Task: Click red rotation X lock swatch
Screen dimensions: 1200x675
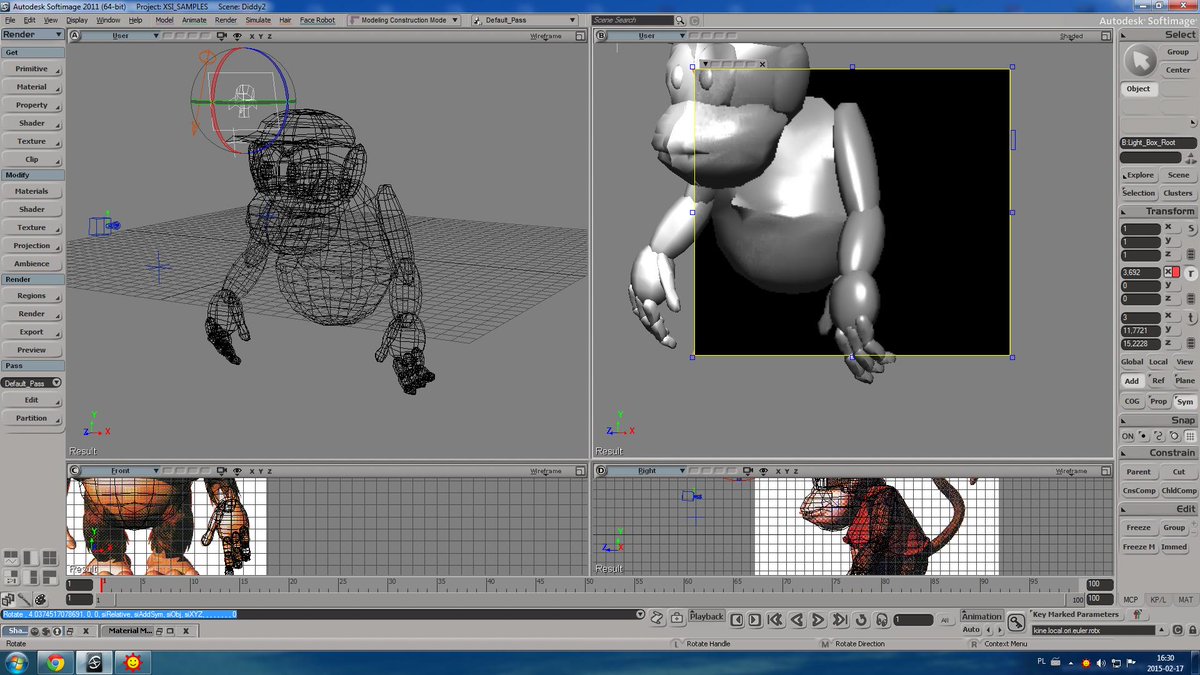Action: [1176, 272]
